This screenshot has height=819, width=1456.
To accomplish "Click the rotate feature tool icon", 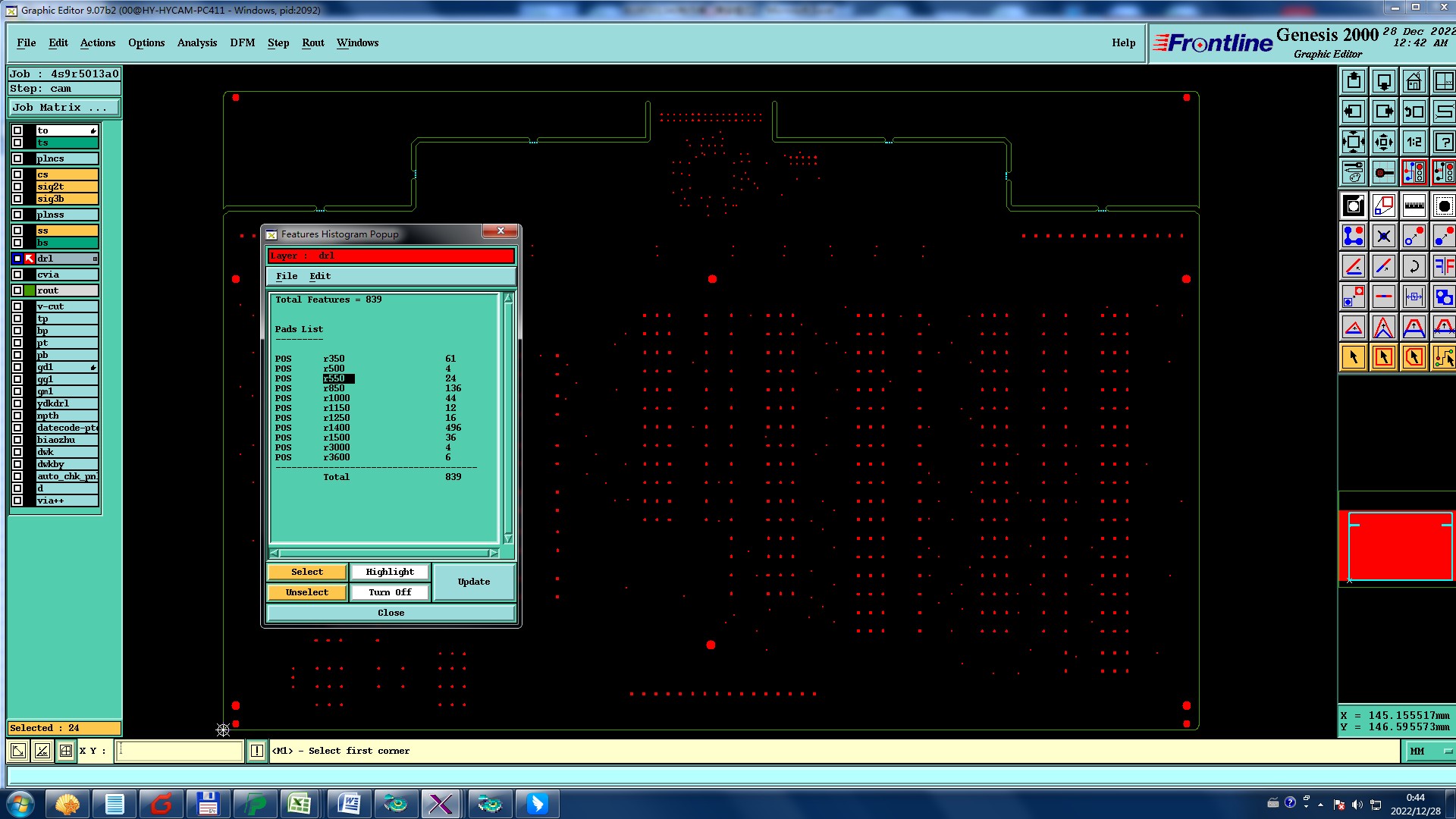I will tap(1414, 266).
